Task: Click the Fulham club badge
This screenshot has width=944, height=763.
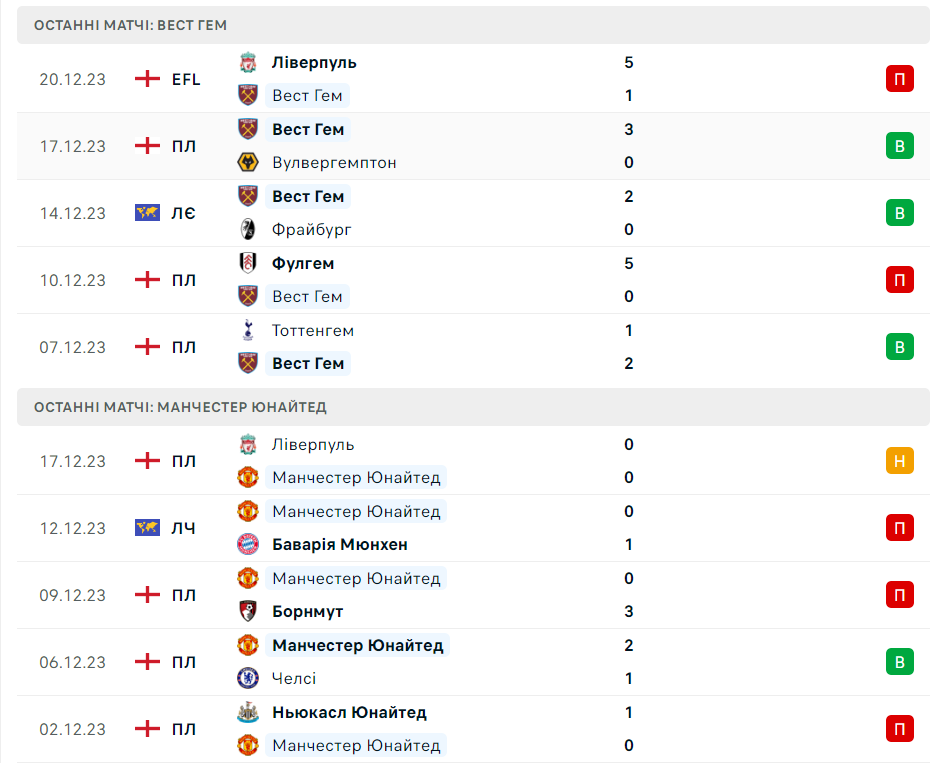Action: click(x=248, y=263)
